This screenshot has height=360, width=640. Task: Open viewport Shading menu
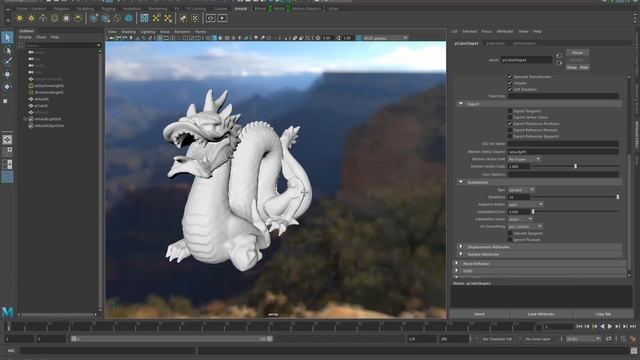click(128, 31)
